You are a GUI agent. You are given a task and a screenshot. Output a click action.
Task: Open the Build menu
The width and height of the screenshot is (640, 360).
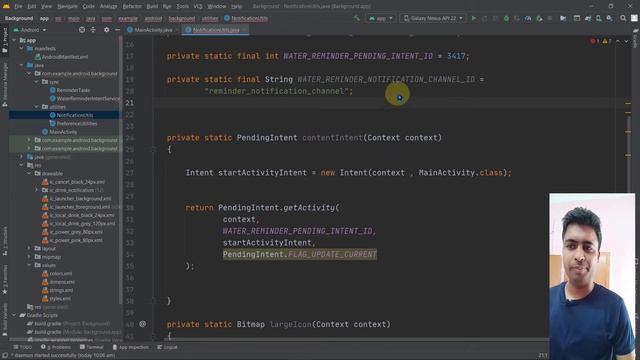(152, 6)
